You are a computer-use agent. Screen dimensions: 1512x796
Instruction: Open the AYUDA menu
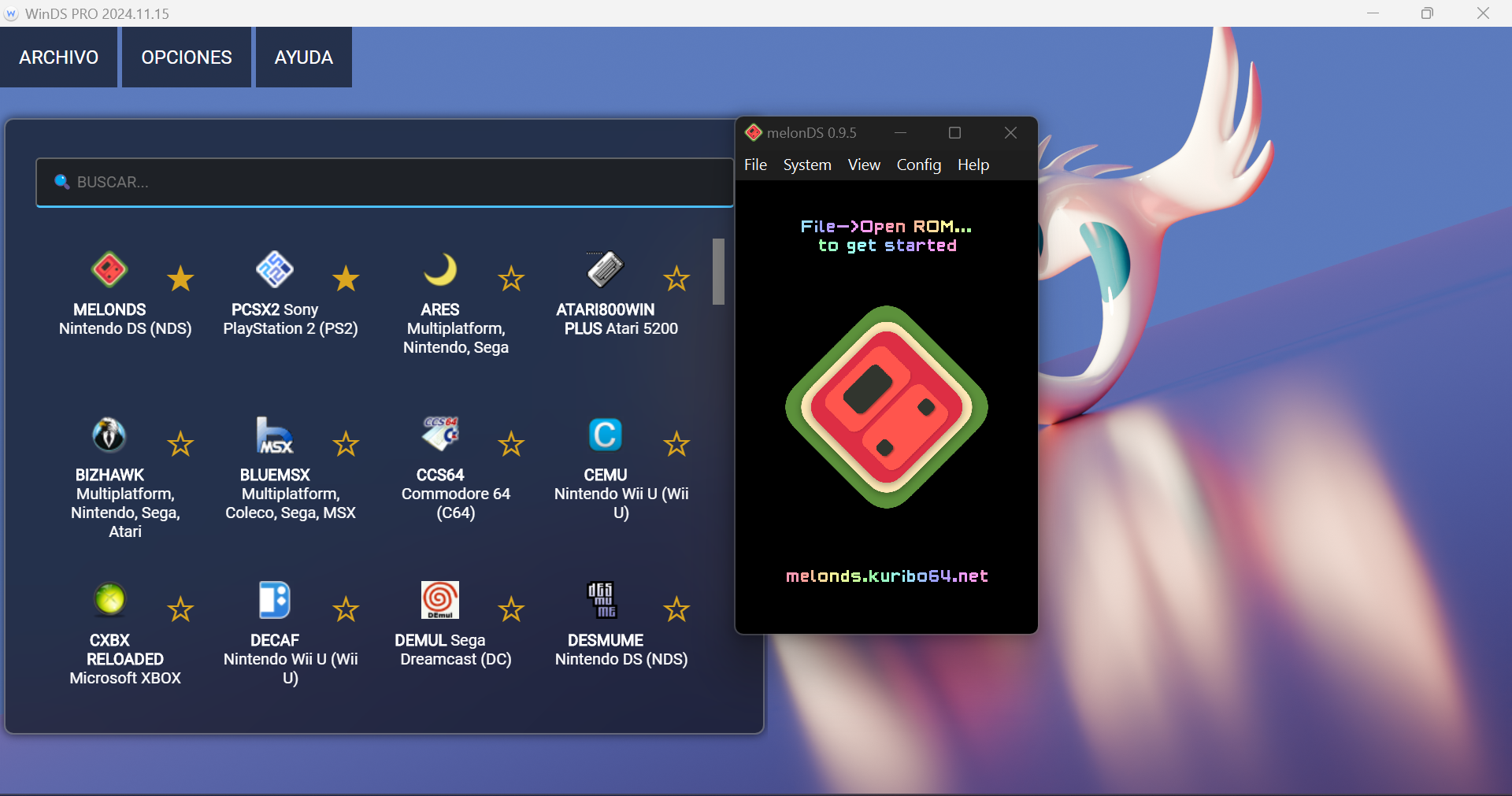(x=304, y=57)
